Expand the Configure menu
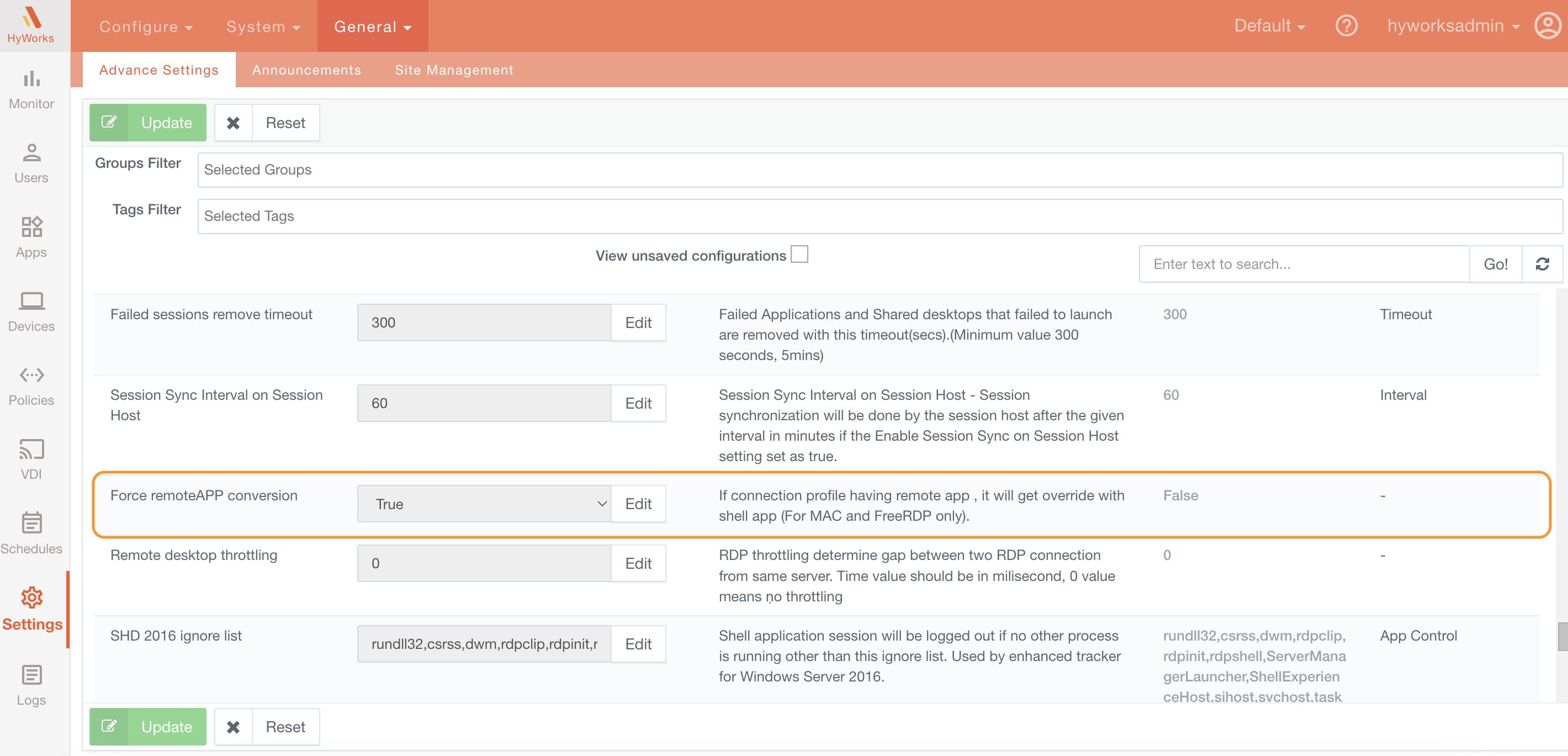 tap(146, 27)
